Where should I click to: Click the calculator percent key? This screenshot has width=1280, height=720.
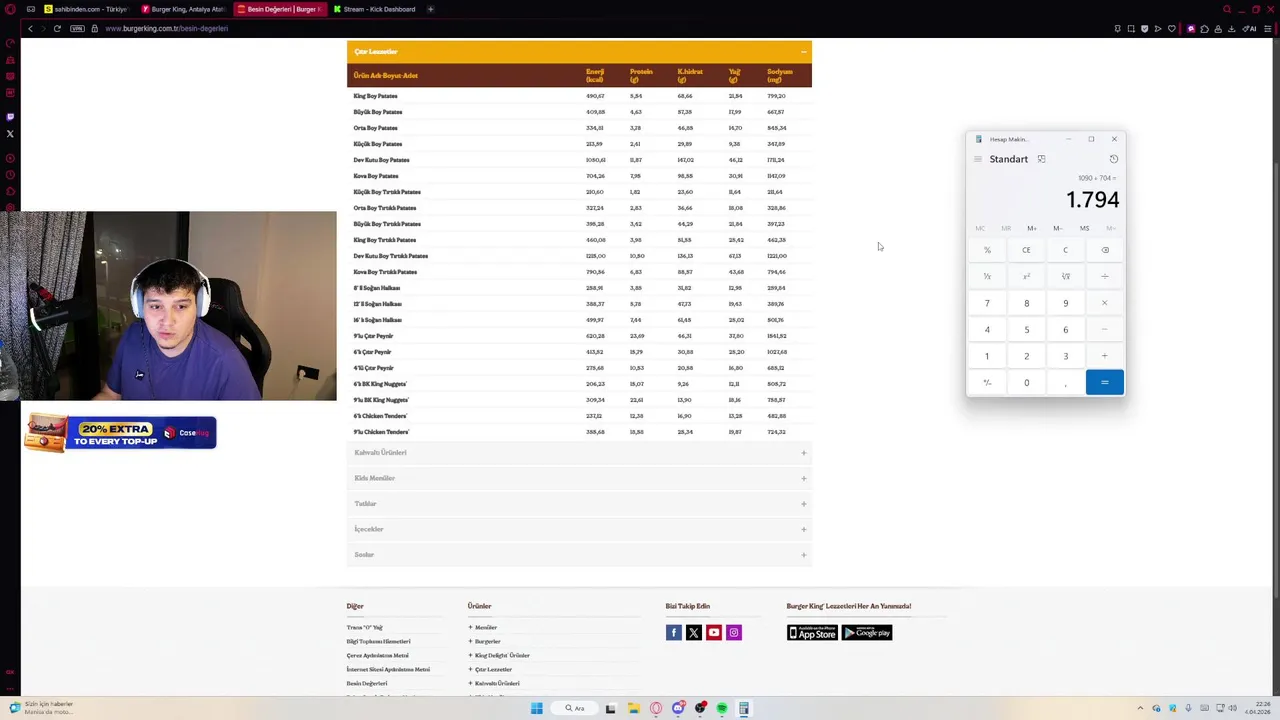click(987, 250)
